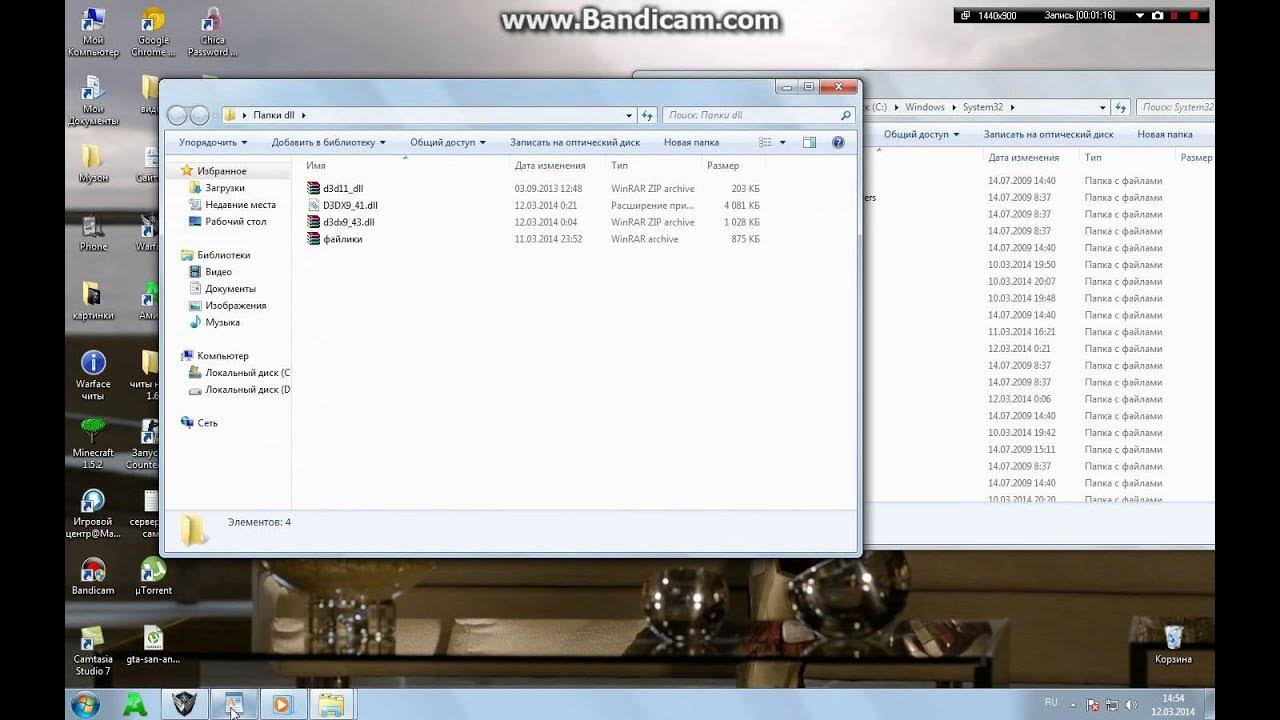Open the Help icon in the explorer toolbar
Screen dimensions: 1280x720
click(838, 142)
